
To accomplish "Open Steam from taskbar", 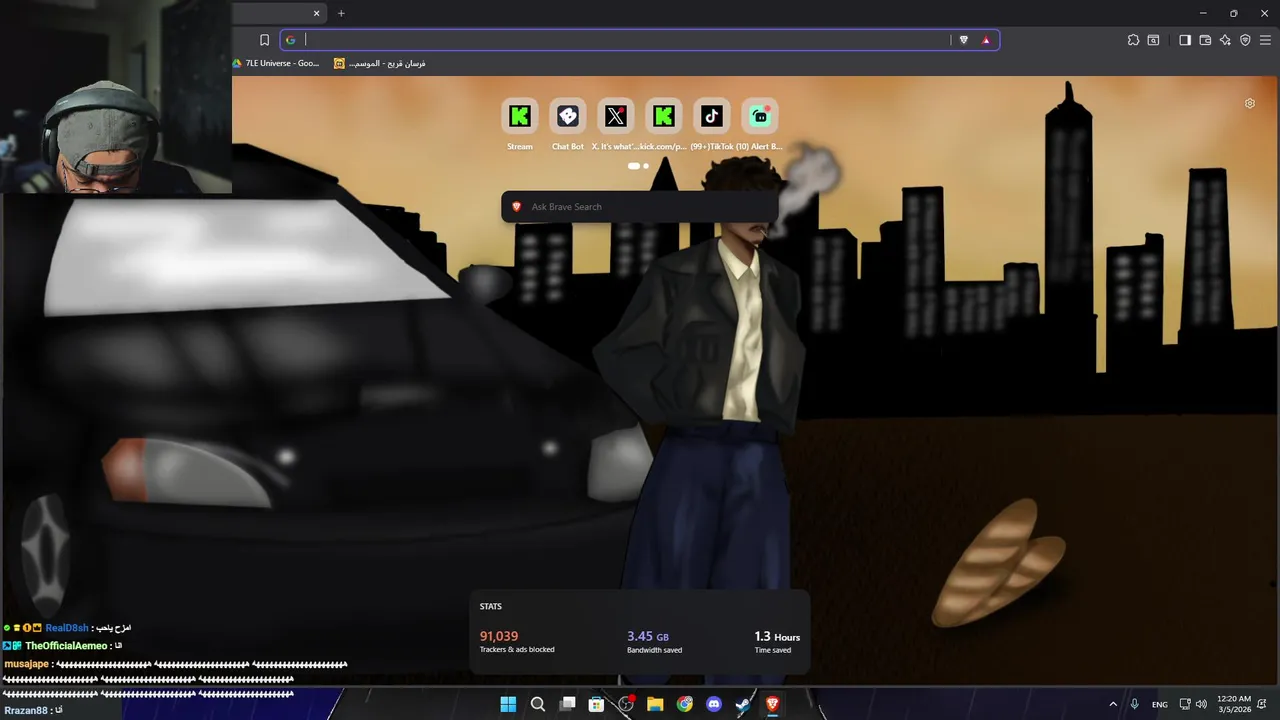I will click(x=743, y=704).
